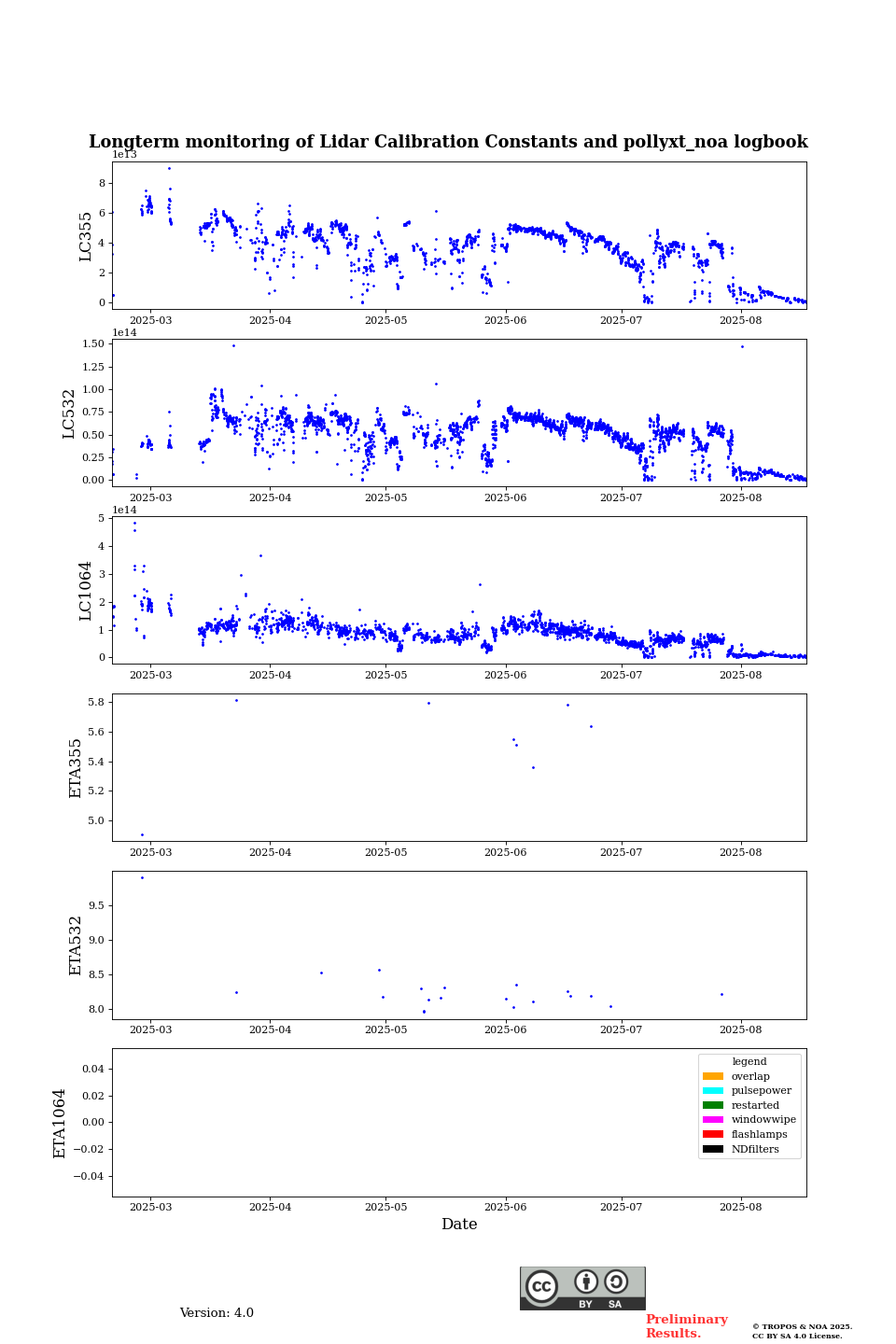Click the Date x-axis label
The width and height of the screenshot is (896, 1344).
tap(459, 1225)
